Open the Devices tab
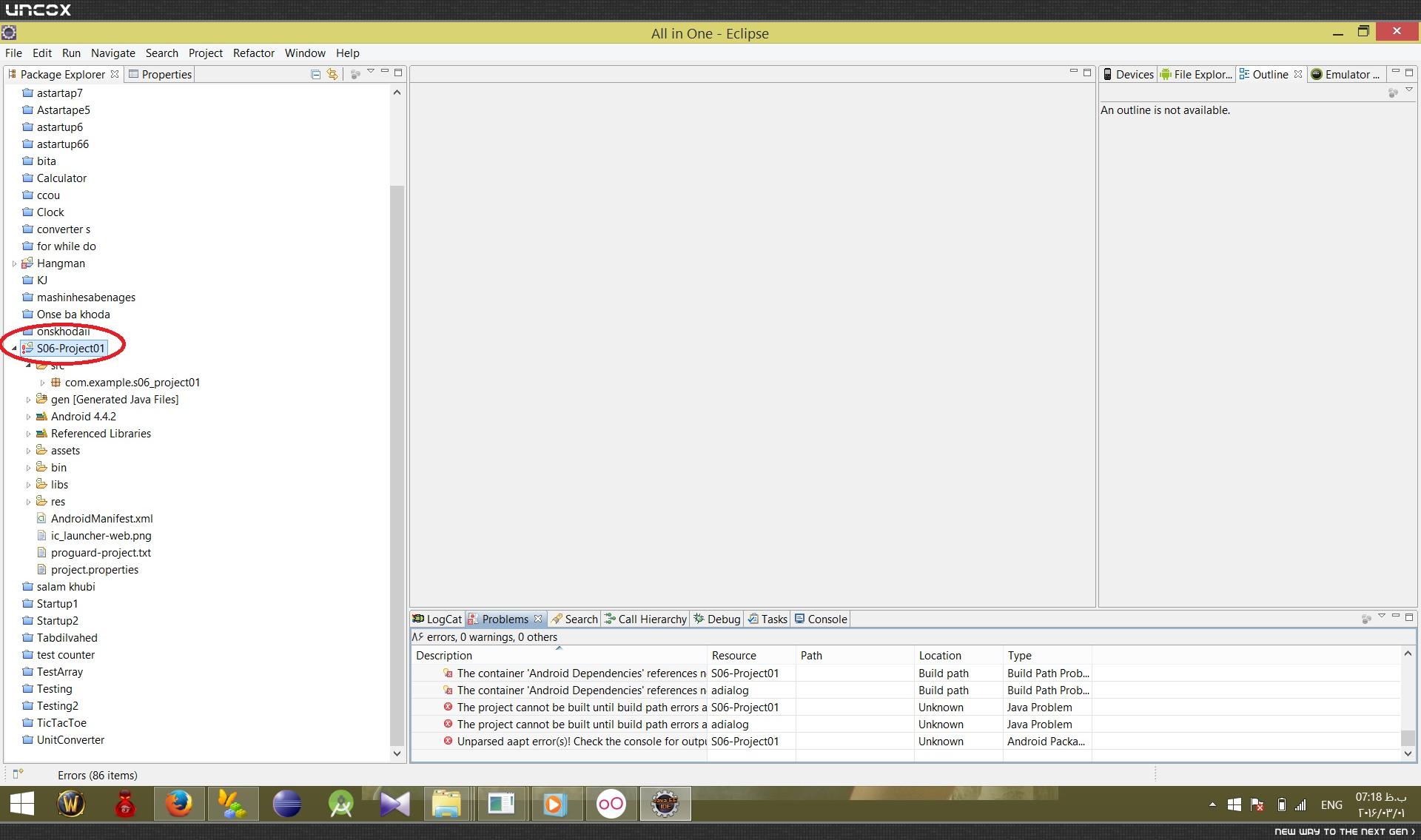 coord(1129,74)
